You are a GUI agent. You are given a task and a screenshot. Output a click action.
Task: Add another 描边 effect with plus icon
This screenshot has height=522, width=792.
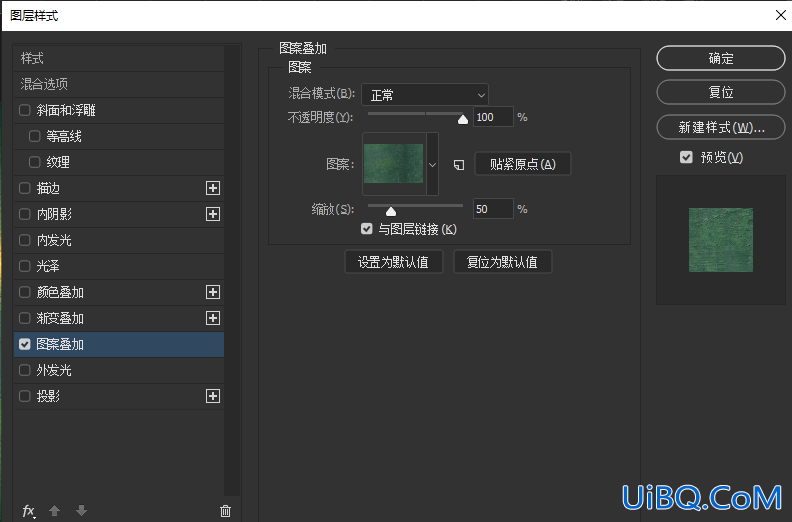(x=213, y=188)
